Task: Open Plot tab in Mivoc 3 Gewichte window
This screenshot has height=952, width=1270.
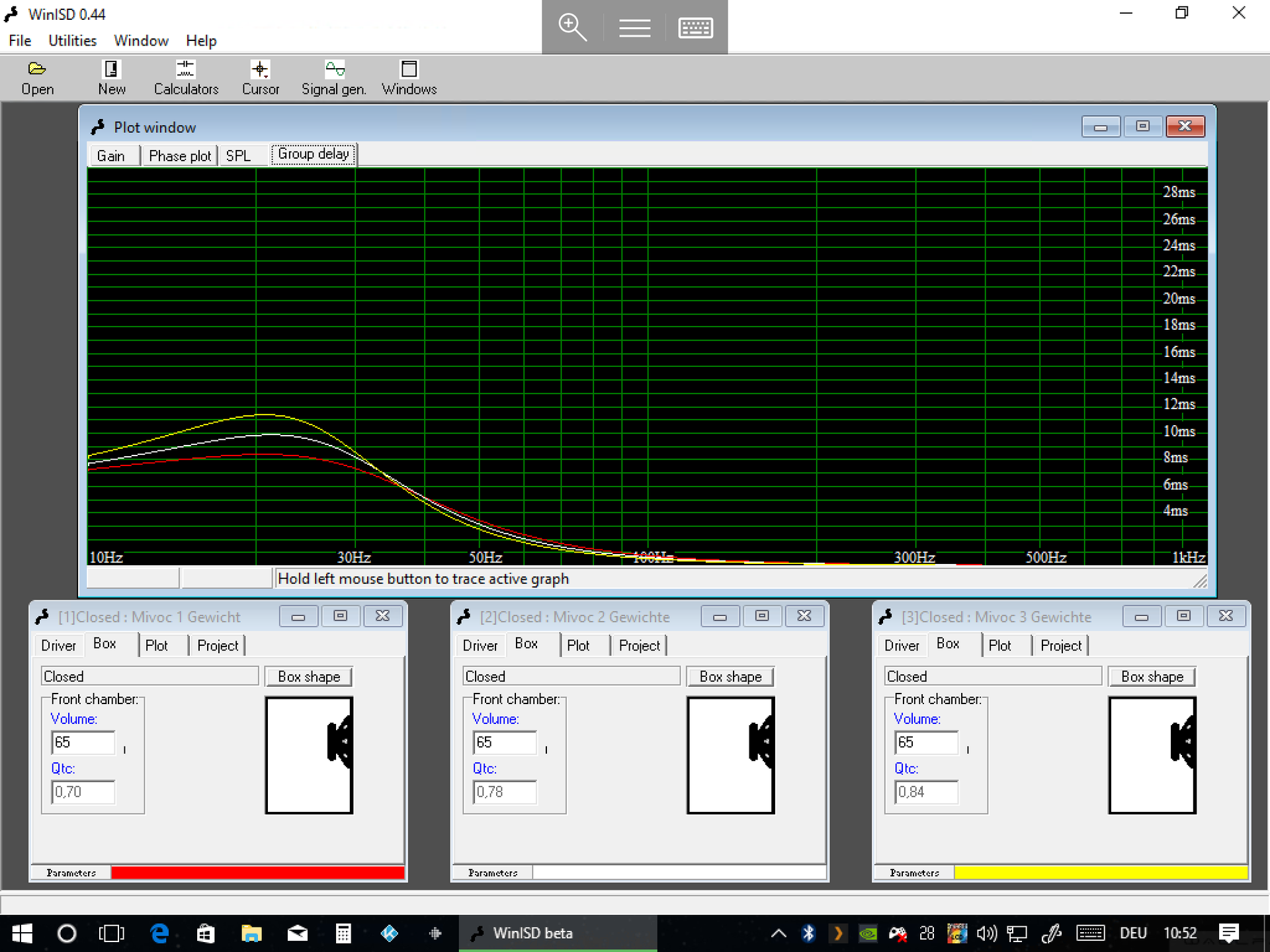Action: click(1005, 645)
